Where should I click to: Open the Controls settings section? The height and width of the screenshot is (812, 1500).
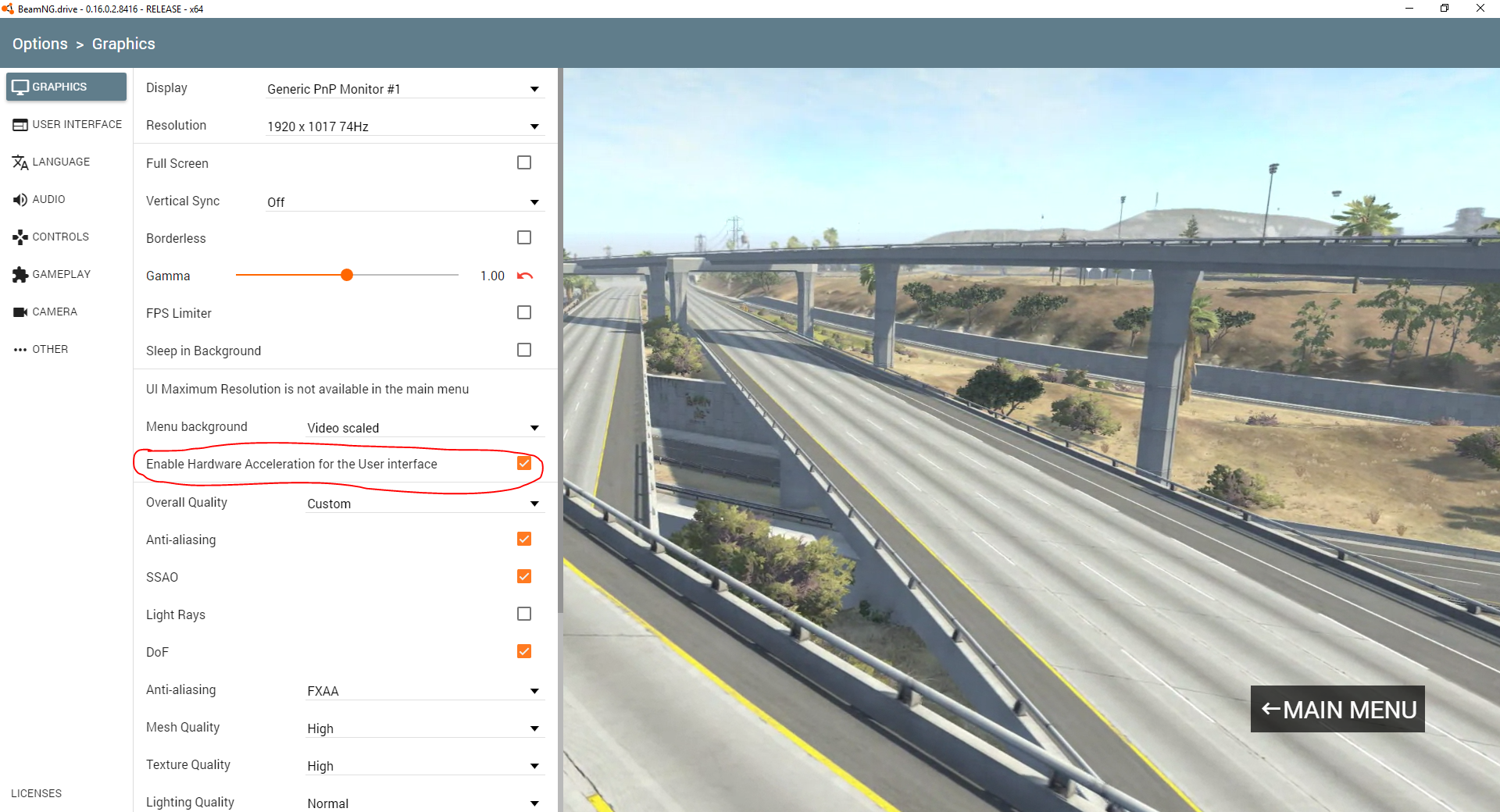[x=66, y=237]
